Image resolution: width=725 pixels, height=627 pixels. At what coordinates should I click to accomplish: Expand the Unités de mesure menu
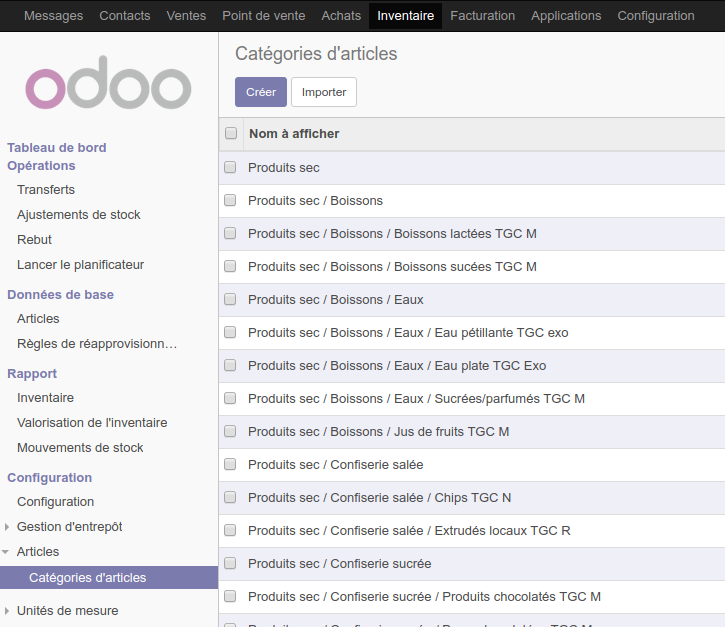pyautogui.click(x=67, y=611)
